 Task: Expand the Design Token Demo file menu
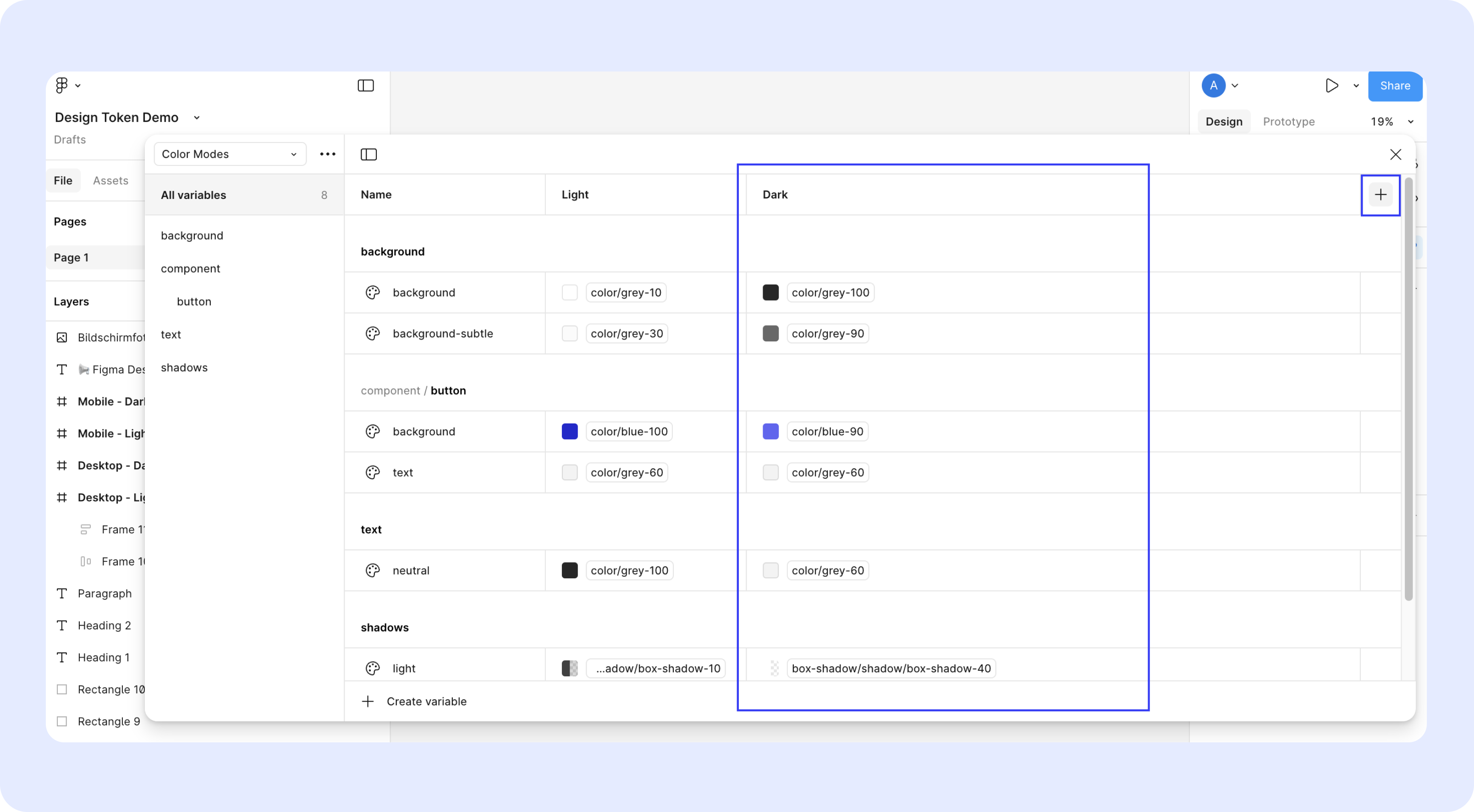196,118
